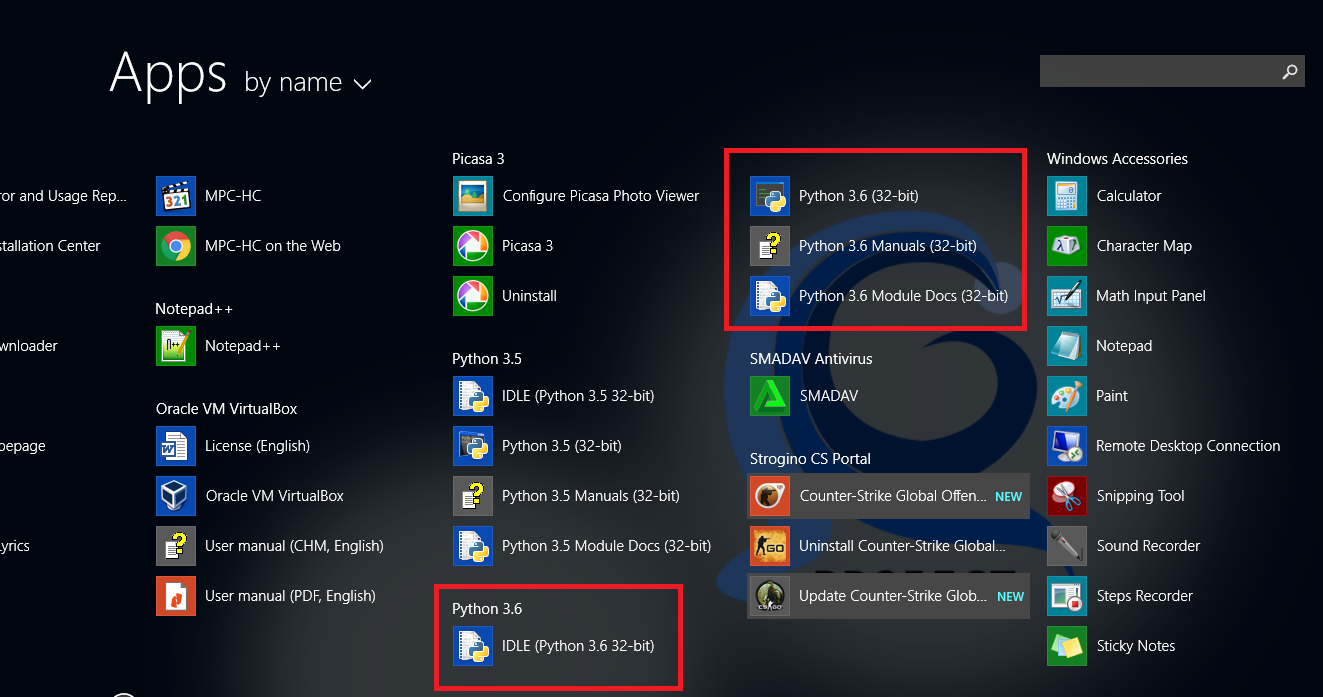The height and width of the screenshot is (697, 1323).
Task: Click Update Counter-Strike Global icon
Action: [770, 596]
